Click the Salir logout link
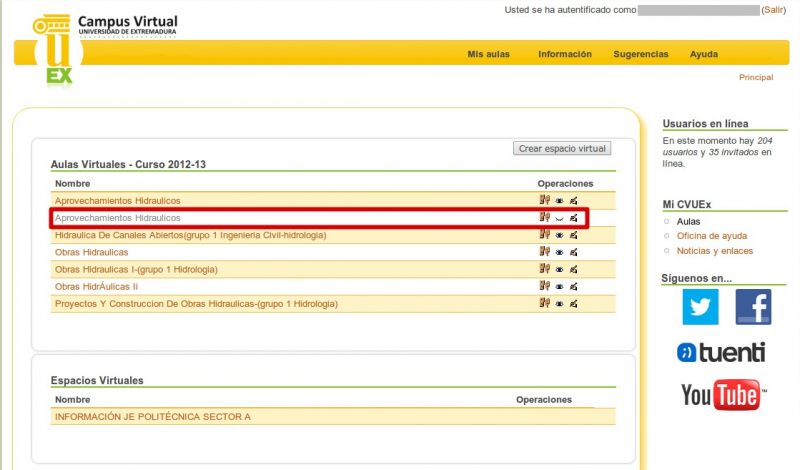800x470 pixels. 773,10
